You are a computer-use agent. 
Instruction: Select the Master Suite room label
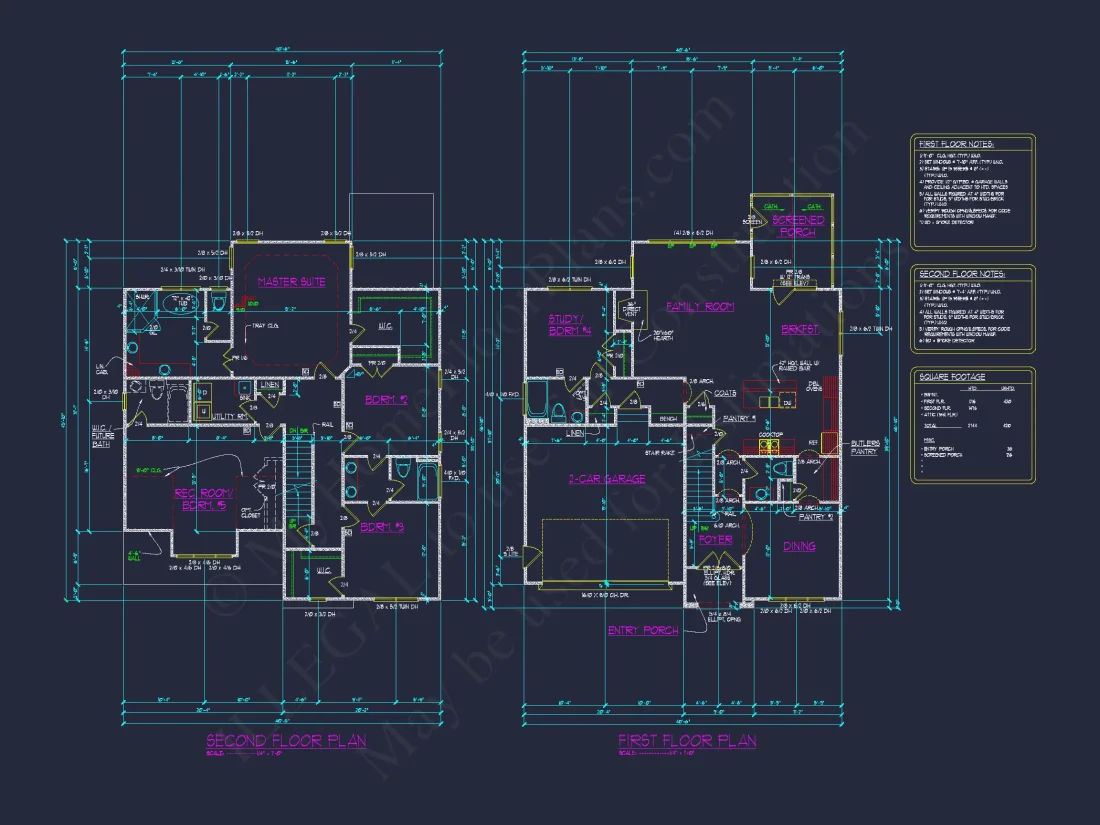click(291, 282)
